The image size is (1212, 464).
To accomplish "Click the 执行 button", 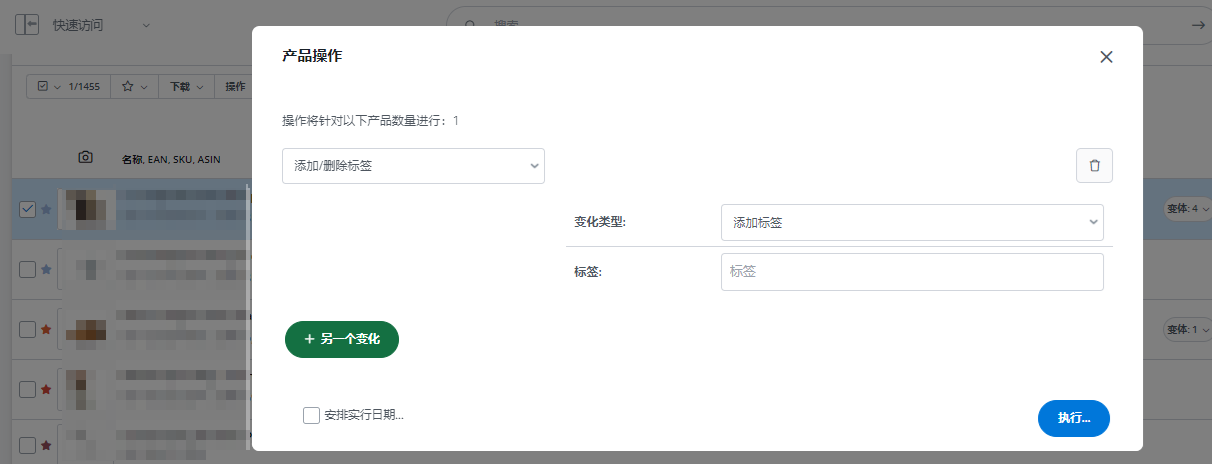I will (x=1074, y=418).
